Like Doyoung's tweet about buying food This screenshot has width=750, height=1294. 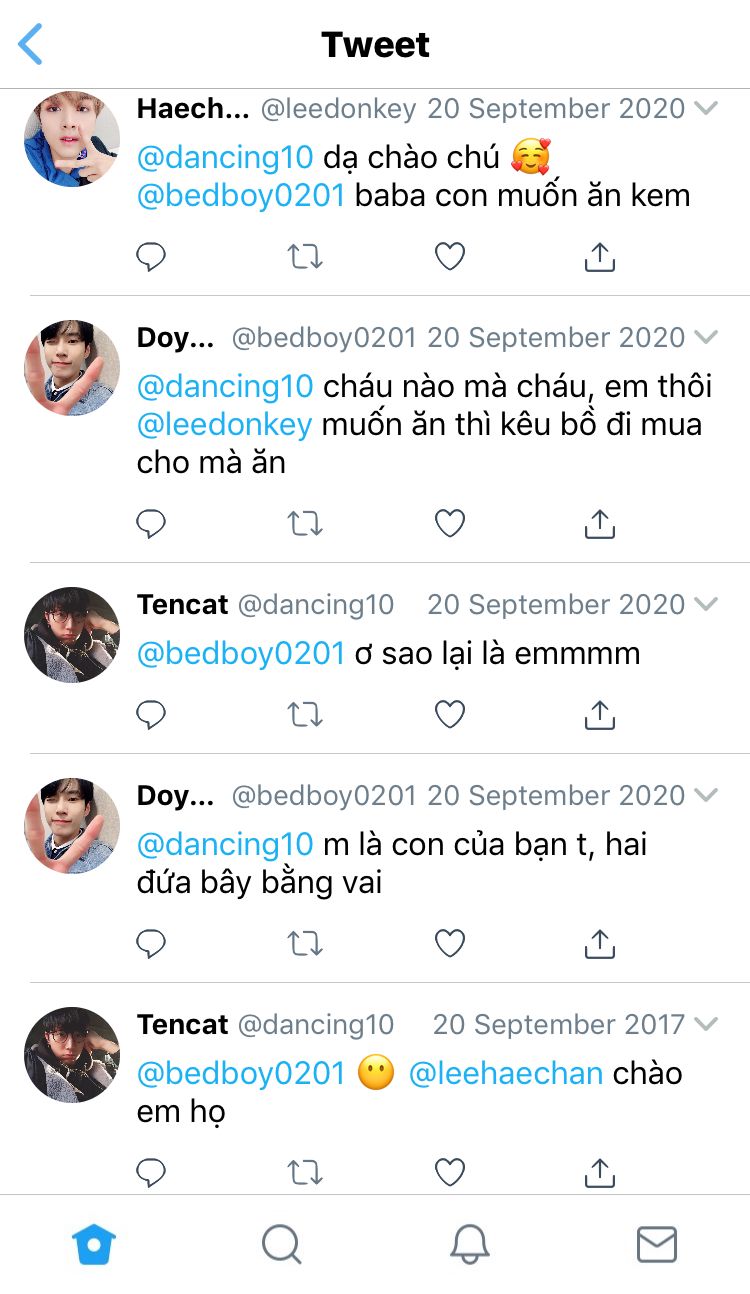coord(450,523)
